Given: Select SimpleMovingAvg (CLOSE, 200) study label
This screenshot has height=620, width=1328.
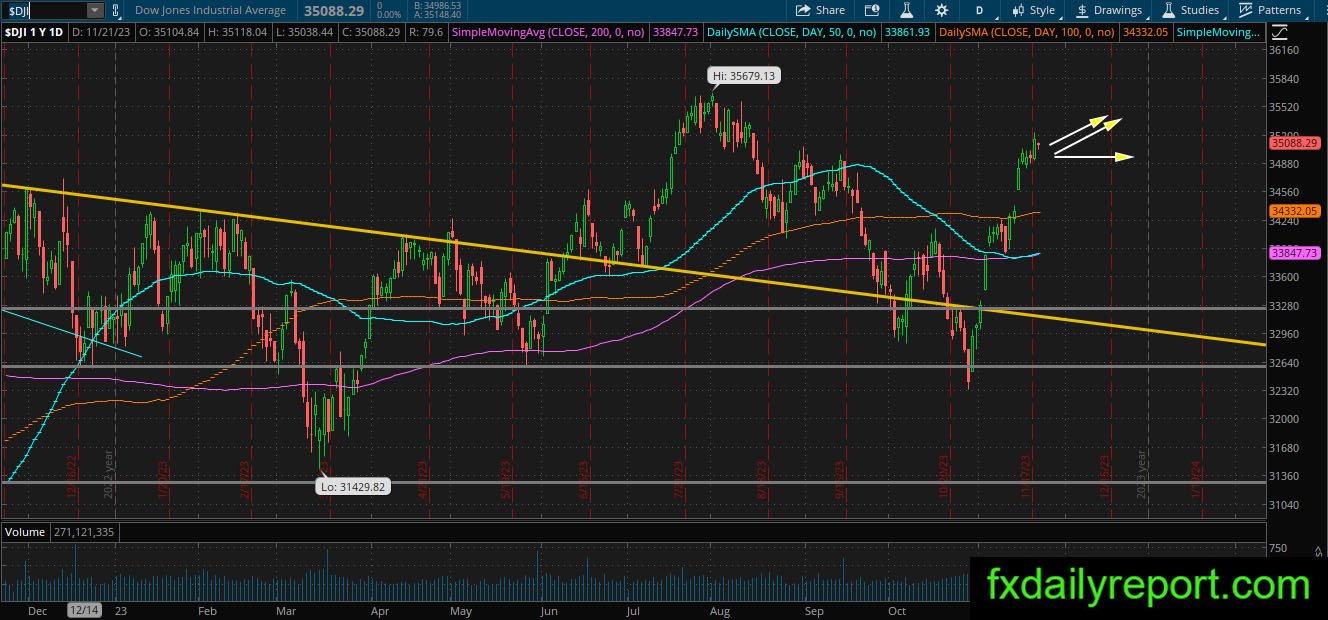Looking at the screenshot, I should (x=549, y=32).
